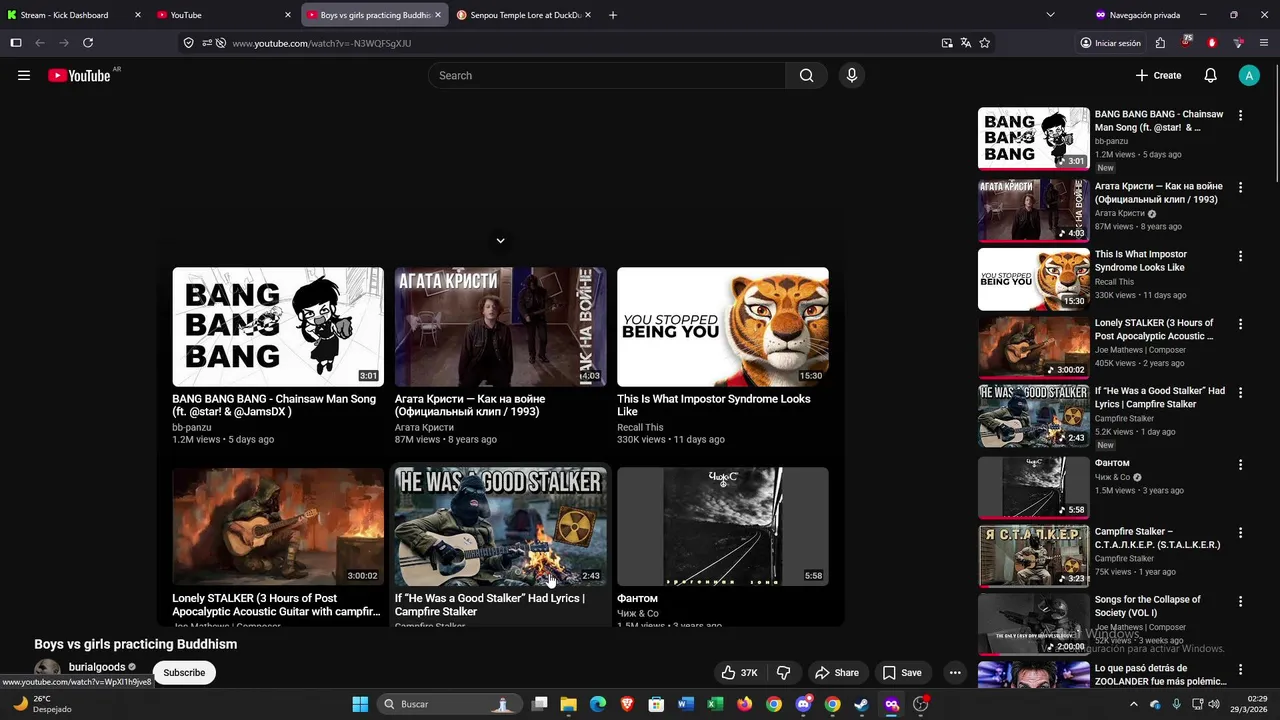Open File Explorer from the taskbar

click(568, 704)
